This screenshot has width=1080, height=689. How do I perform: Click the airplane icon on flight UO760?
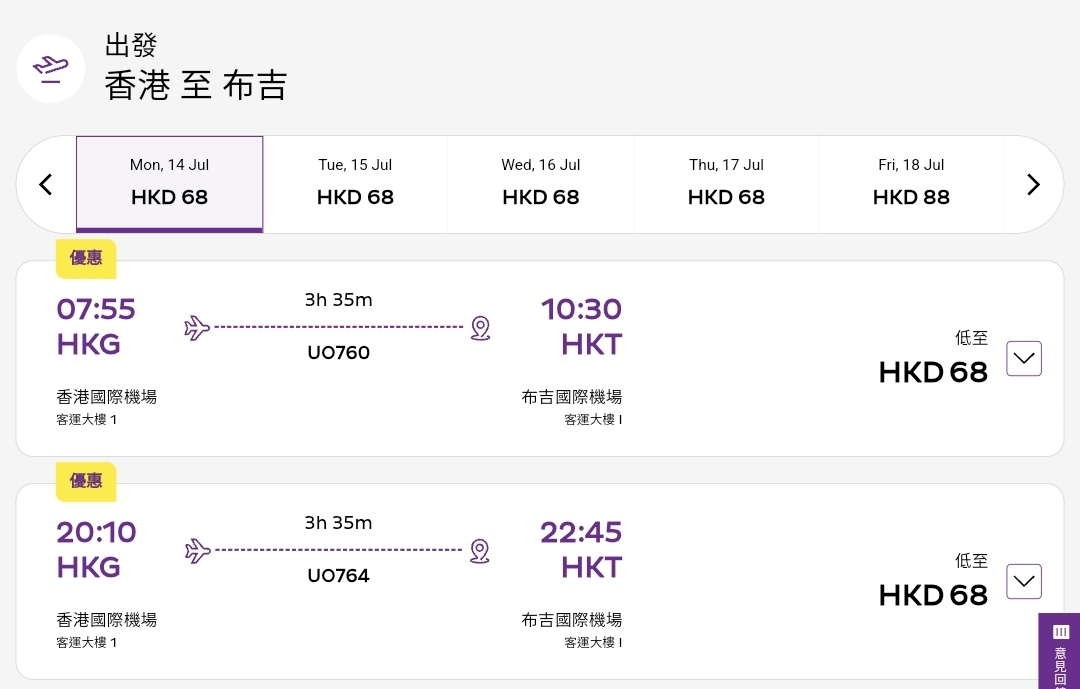point(197,327)
